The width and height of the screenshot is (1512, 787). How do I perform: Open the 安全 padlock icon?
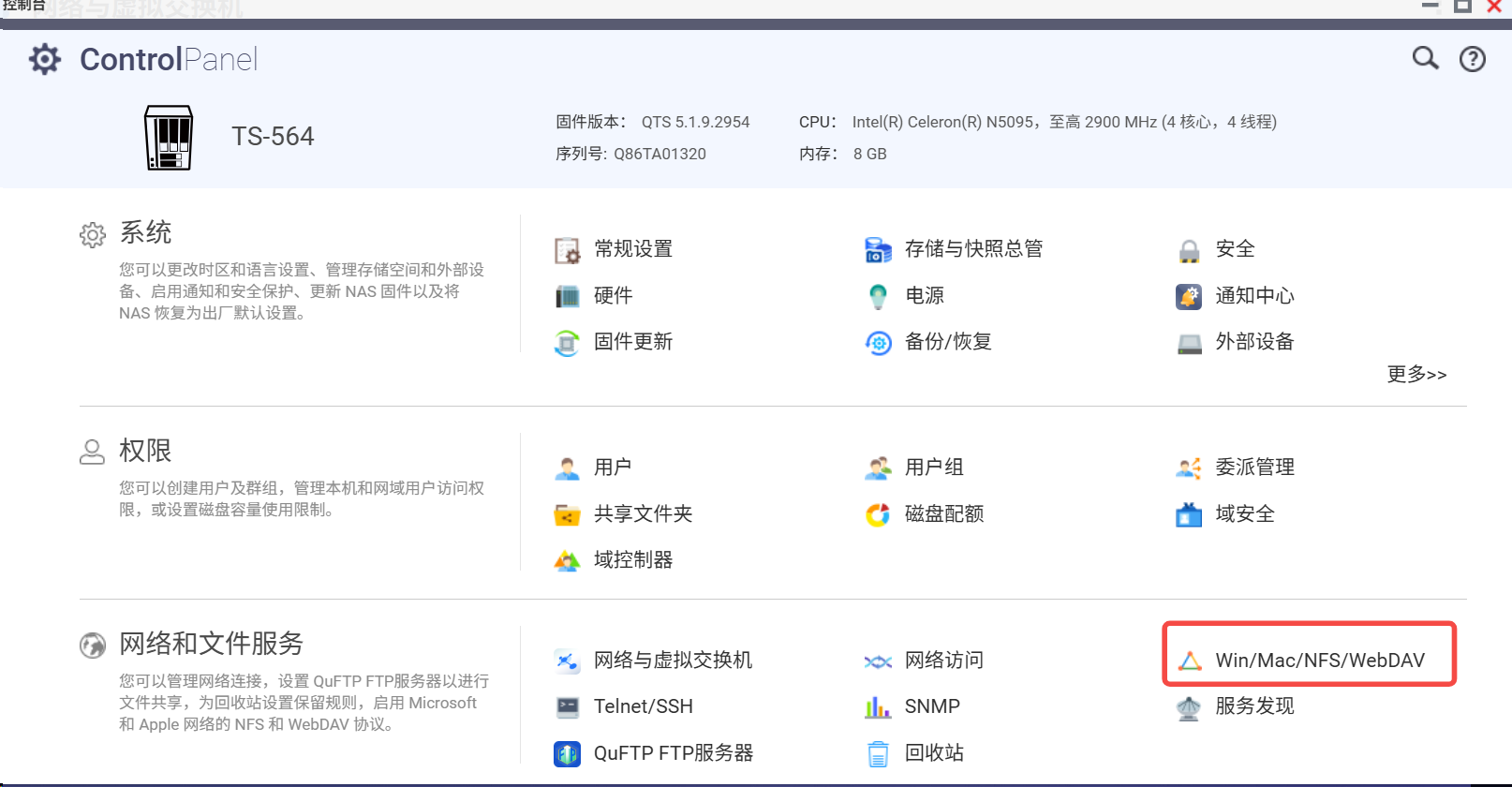[x=1189, y=250]
